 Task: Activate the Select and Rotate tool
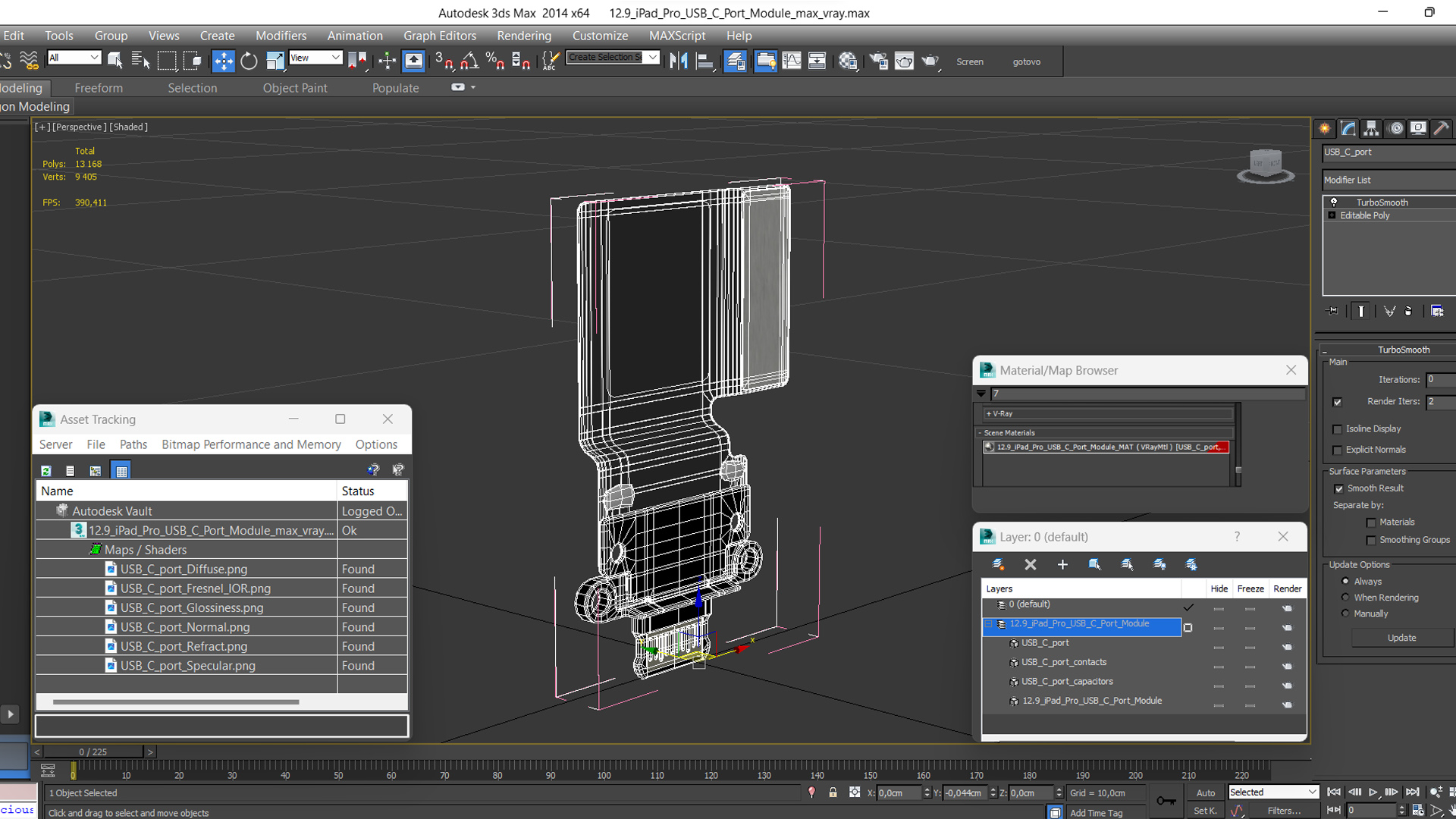249,61
